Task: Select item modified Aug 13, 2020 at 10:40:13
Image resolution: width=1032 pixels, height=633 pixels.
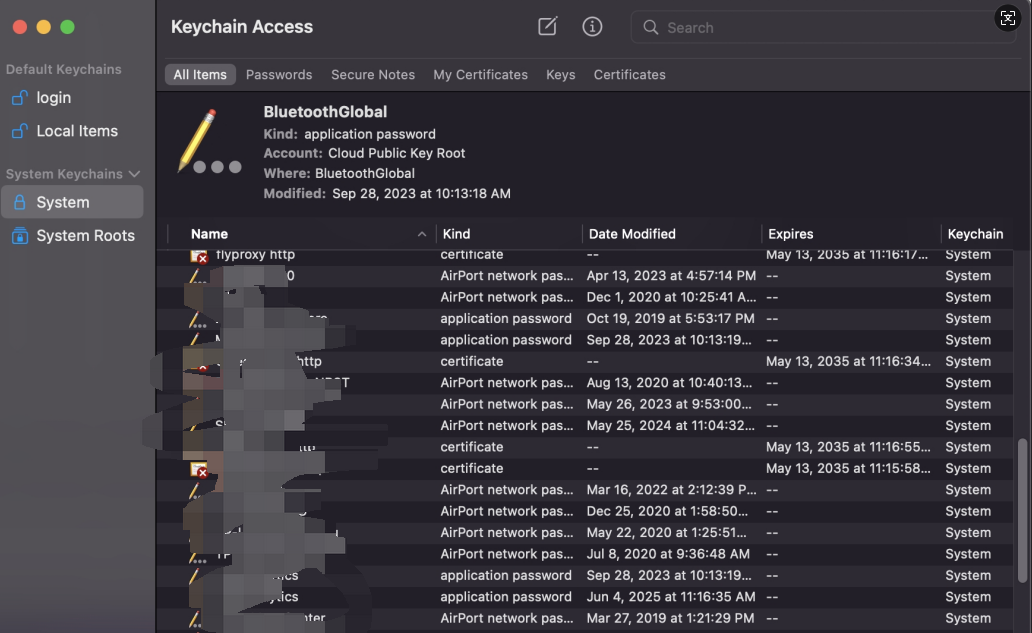Action: (x=669, y=383)
